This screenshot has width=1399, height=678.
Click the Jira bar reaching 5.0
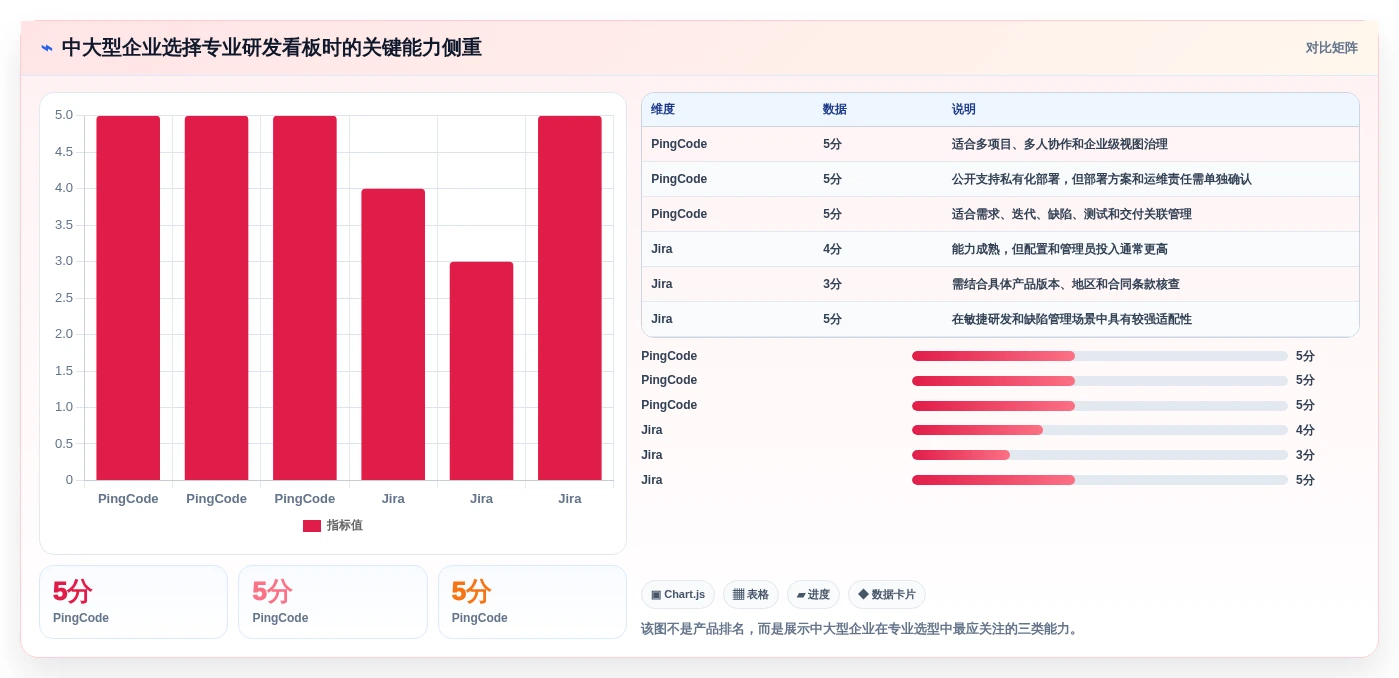point(570,298)
